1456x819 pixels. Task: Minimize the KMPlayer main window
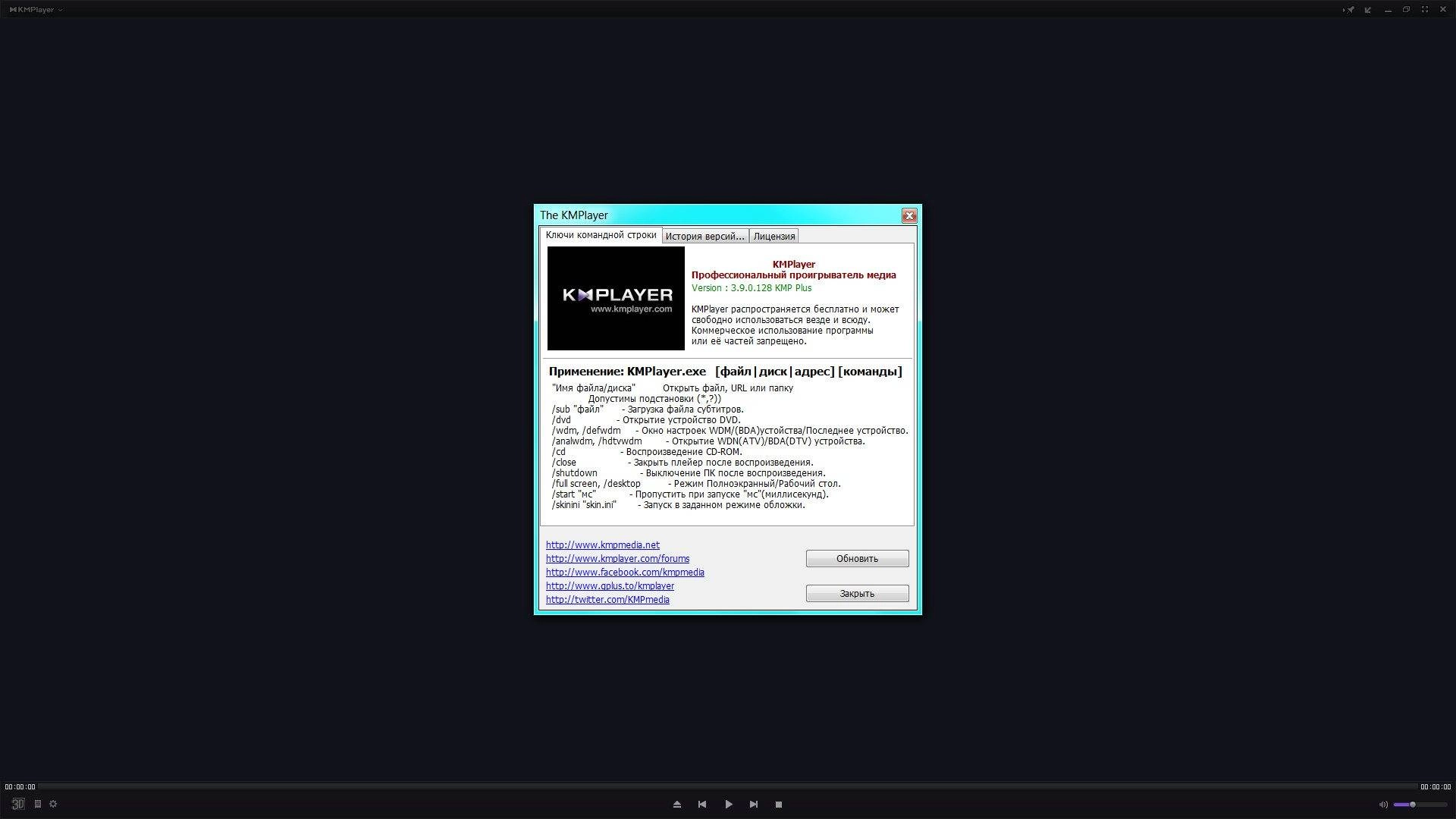(1388, 10)
